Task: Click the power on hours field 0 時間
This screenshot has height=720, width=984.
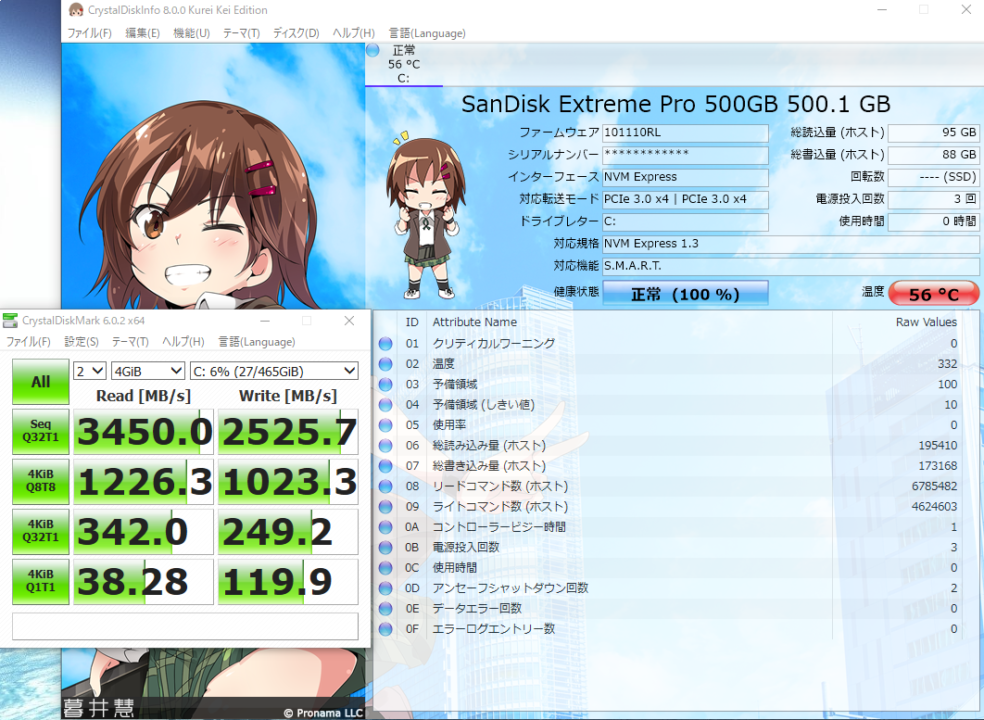Action: click(934, 222)
